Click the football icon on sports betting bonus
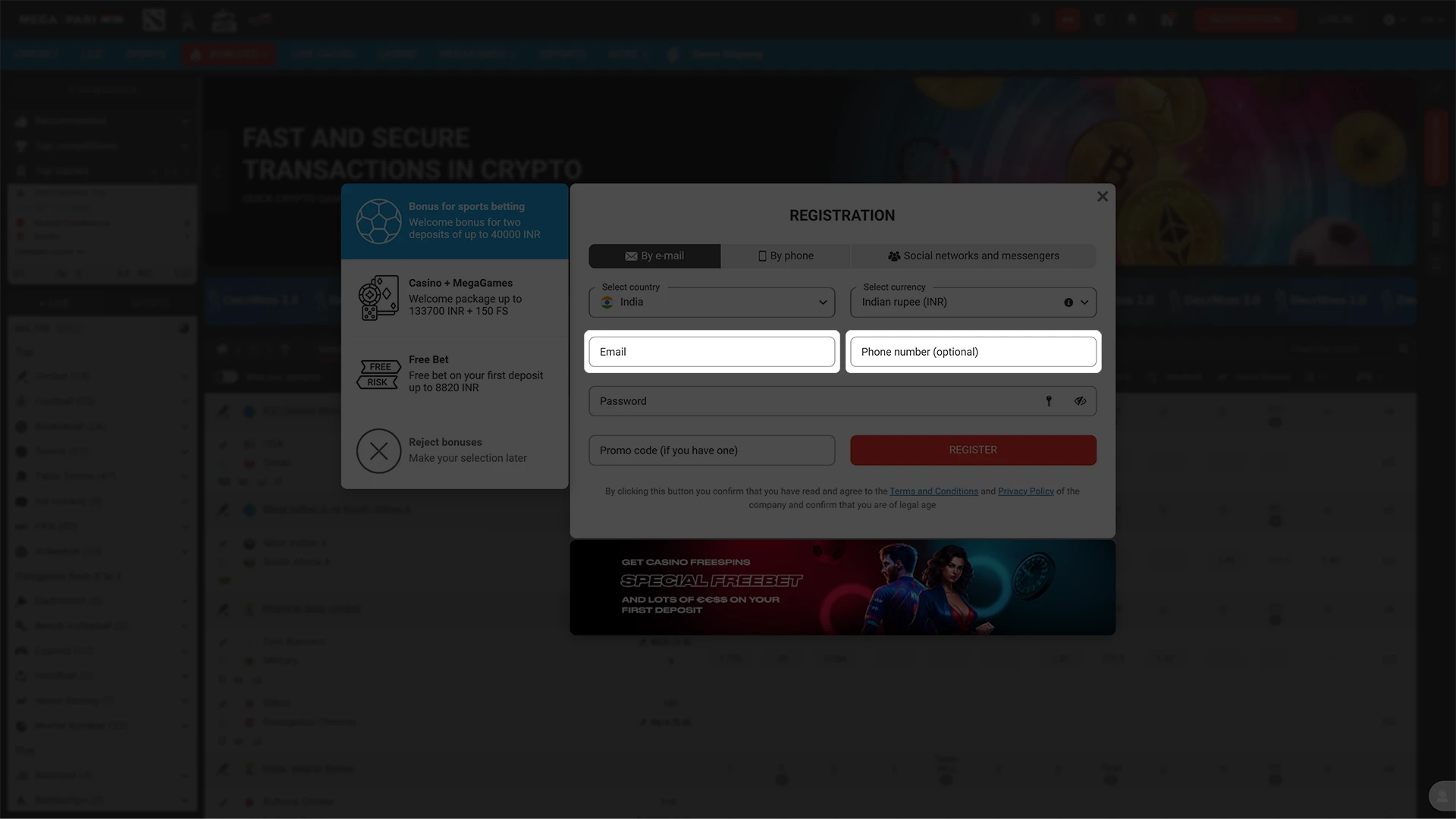Screen dimensions: 1456x819 (x=379, y=221)
